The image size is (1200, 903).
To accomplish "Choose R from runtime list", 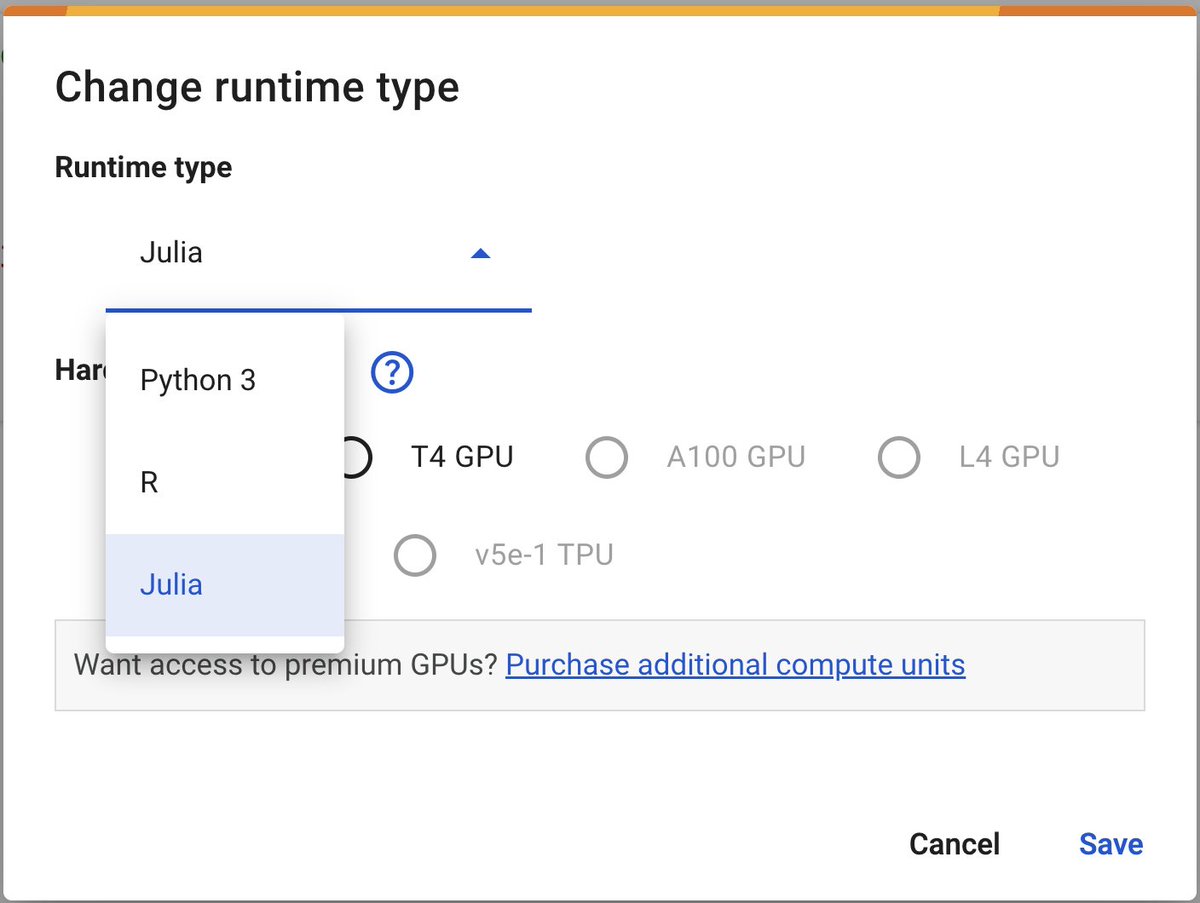I will click(x=225, y=483).
